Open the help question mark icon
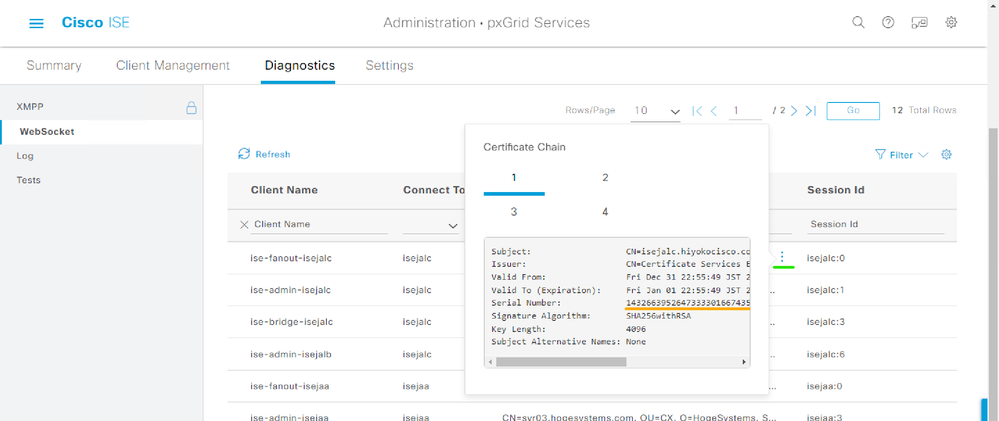Image resolution: width=999 pixels, height=421 pixels. [x=888, y=22]
